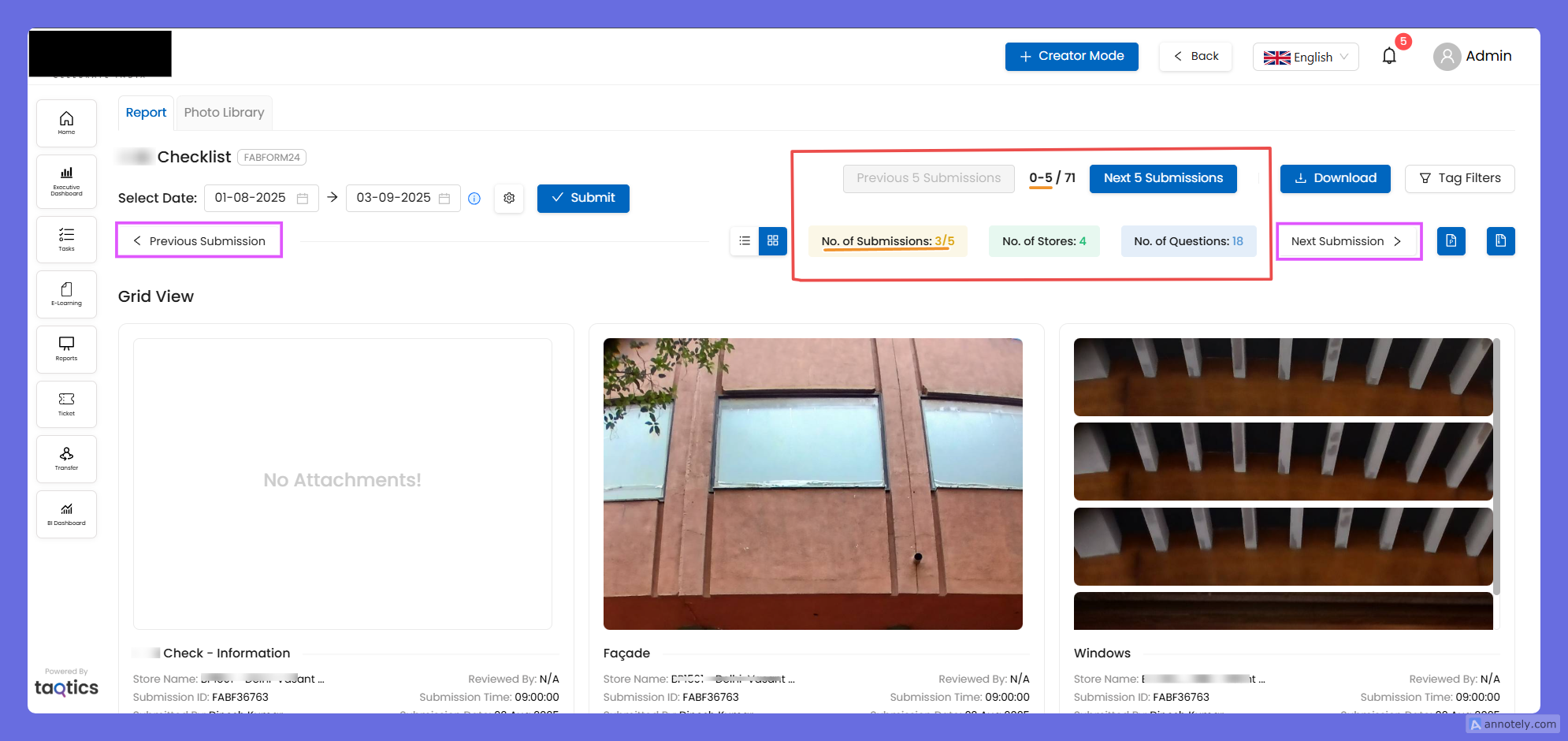Select the Report tab
This screenshot has width=1568, height=741.
tap(146, 113)
